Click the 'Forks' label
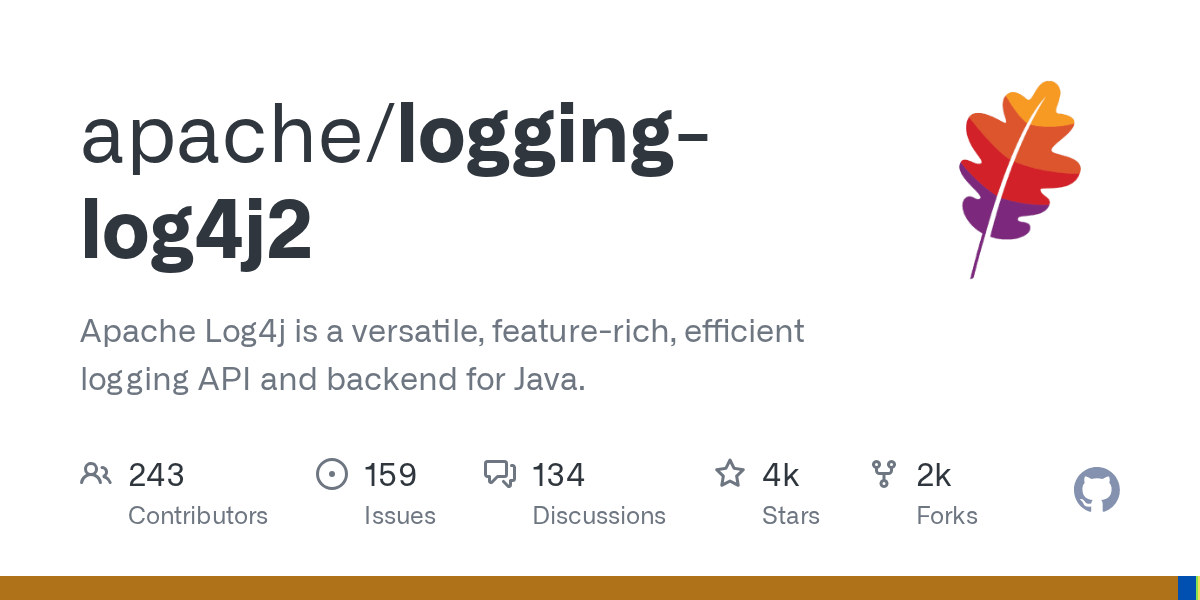 947,516
